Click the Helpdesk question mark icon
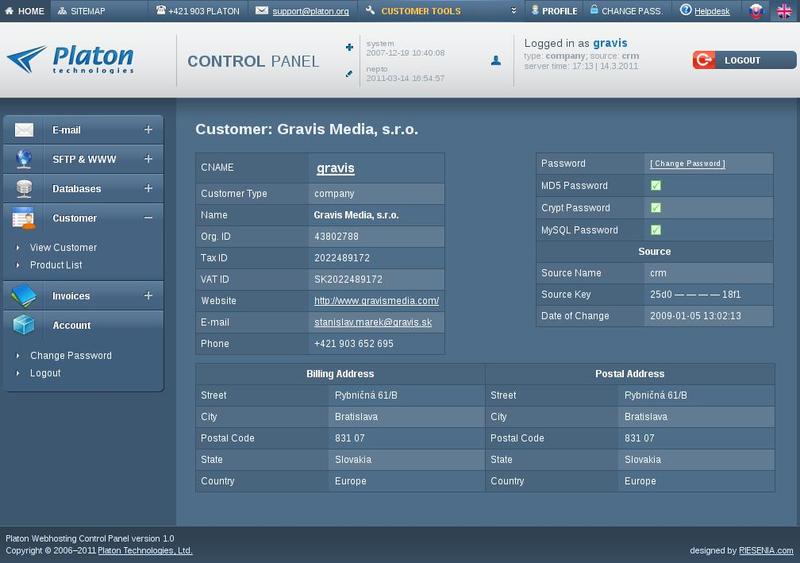The height and width of the screenshot is (563, 800). 686,10
